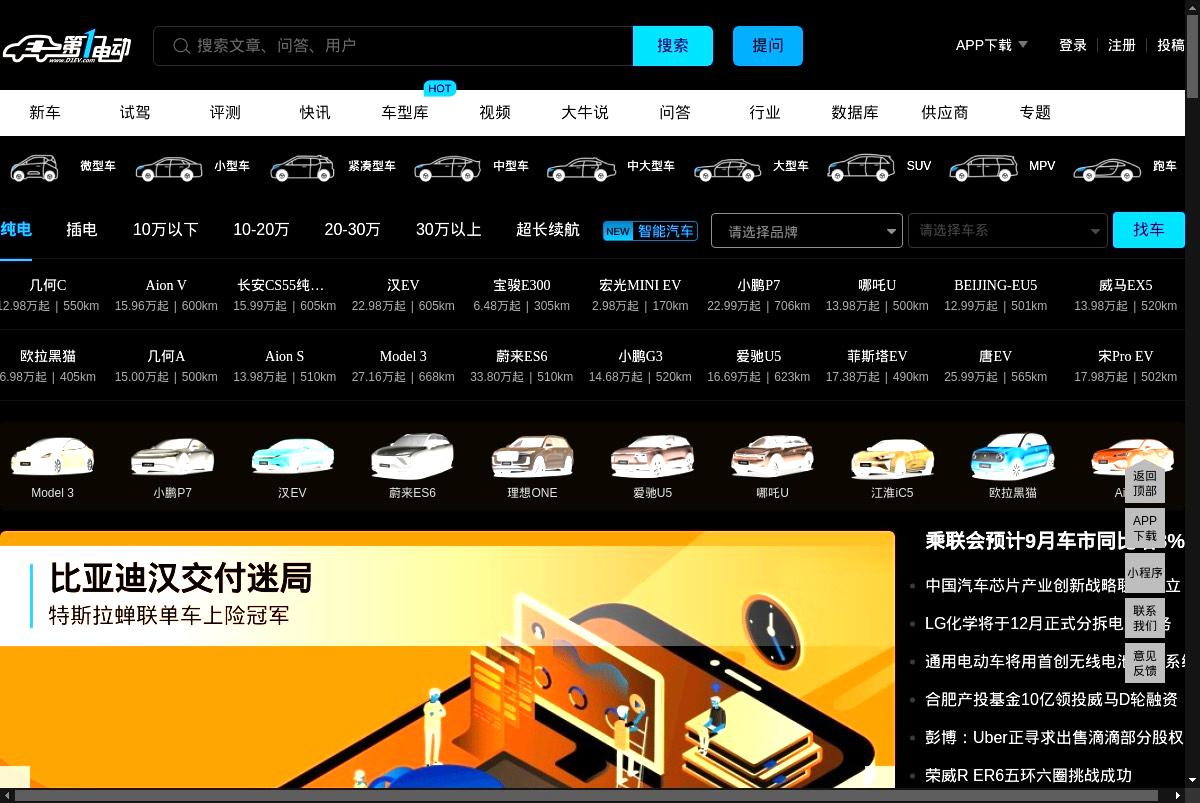Open the 比亚迪汉交付迷局 banner
This screenshot has width=1200, height=803.
pos(447,660)
